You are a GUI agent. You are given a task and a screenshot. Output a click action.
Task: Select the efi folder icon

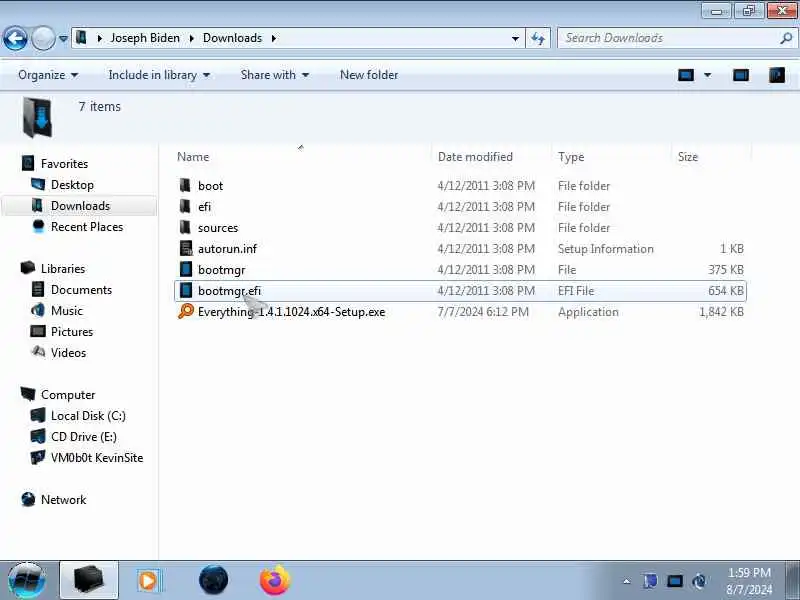[186, 206]
